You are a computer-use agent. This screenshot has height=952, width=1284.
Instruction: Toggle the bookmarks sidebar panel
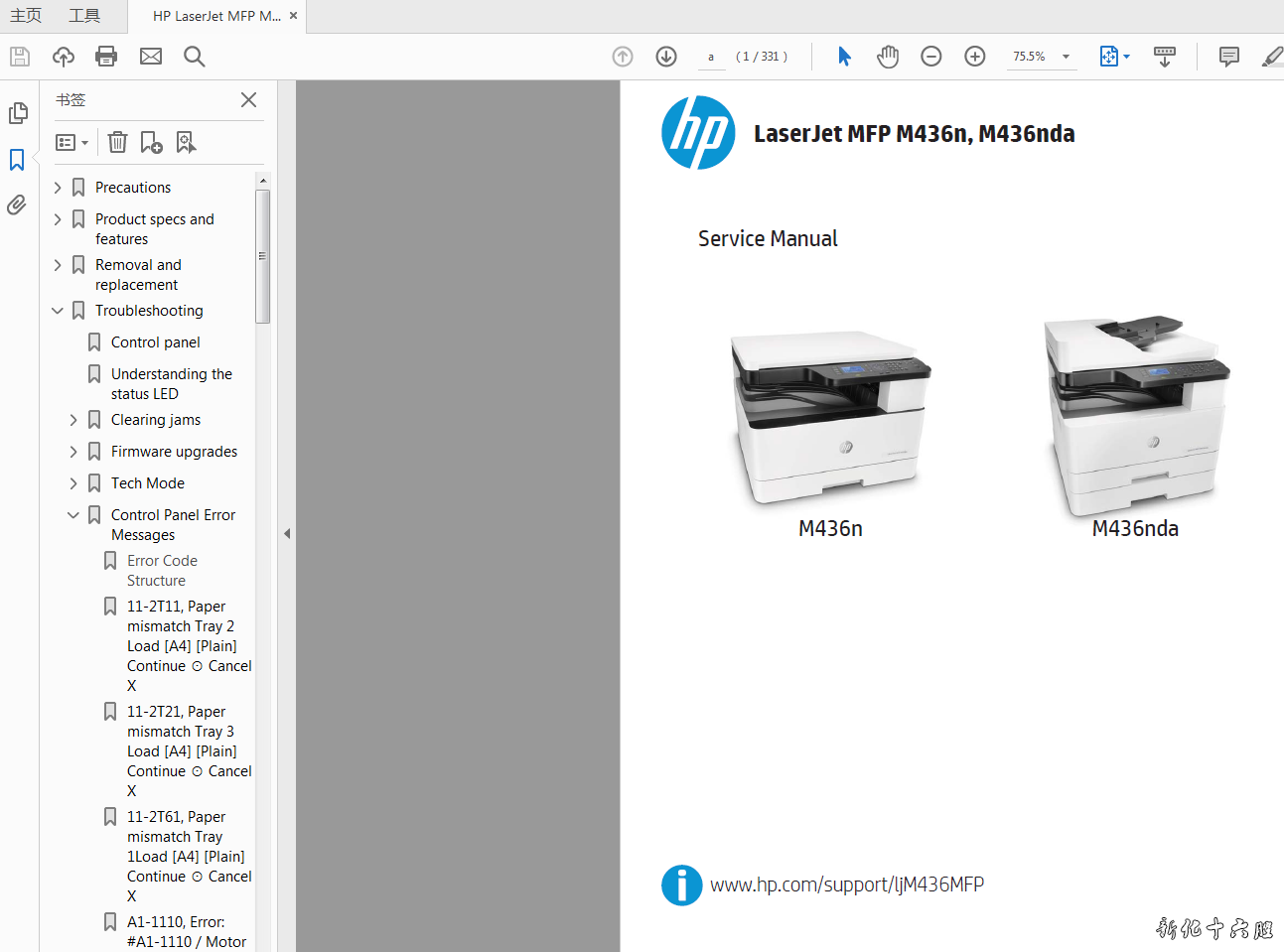17,160
